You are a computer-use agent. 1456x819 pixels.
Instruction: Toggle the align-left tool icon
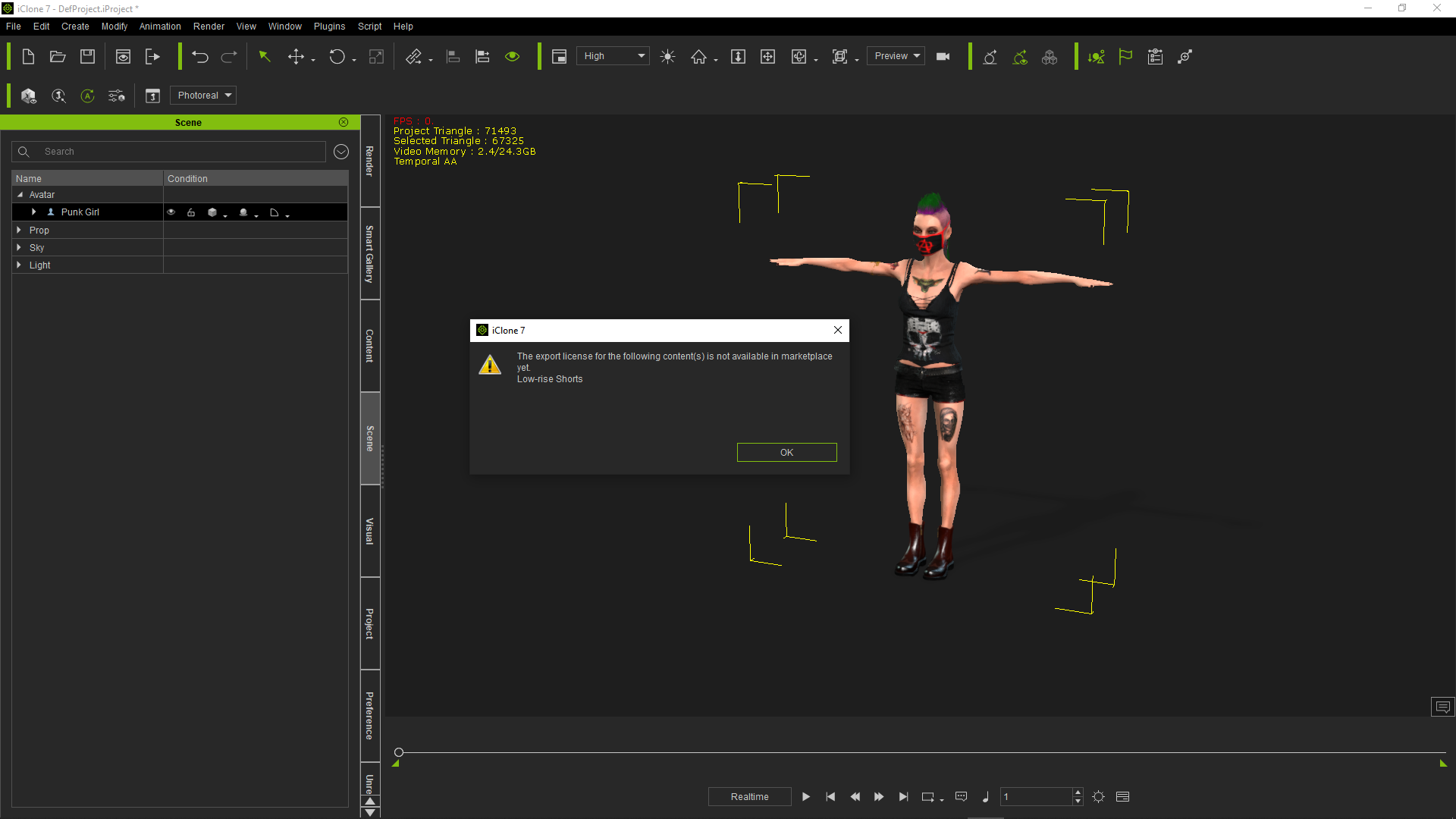click(453, 57)
